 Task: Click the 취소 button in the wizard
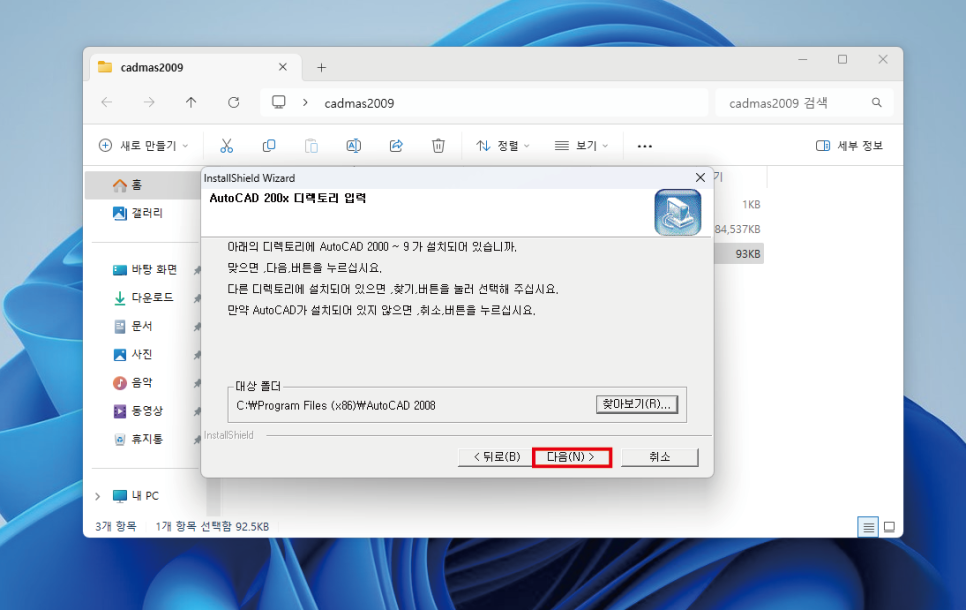[x=659, y=457]
